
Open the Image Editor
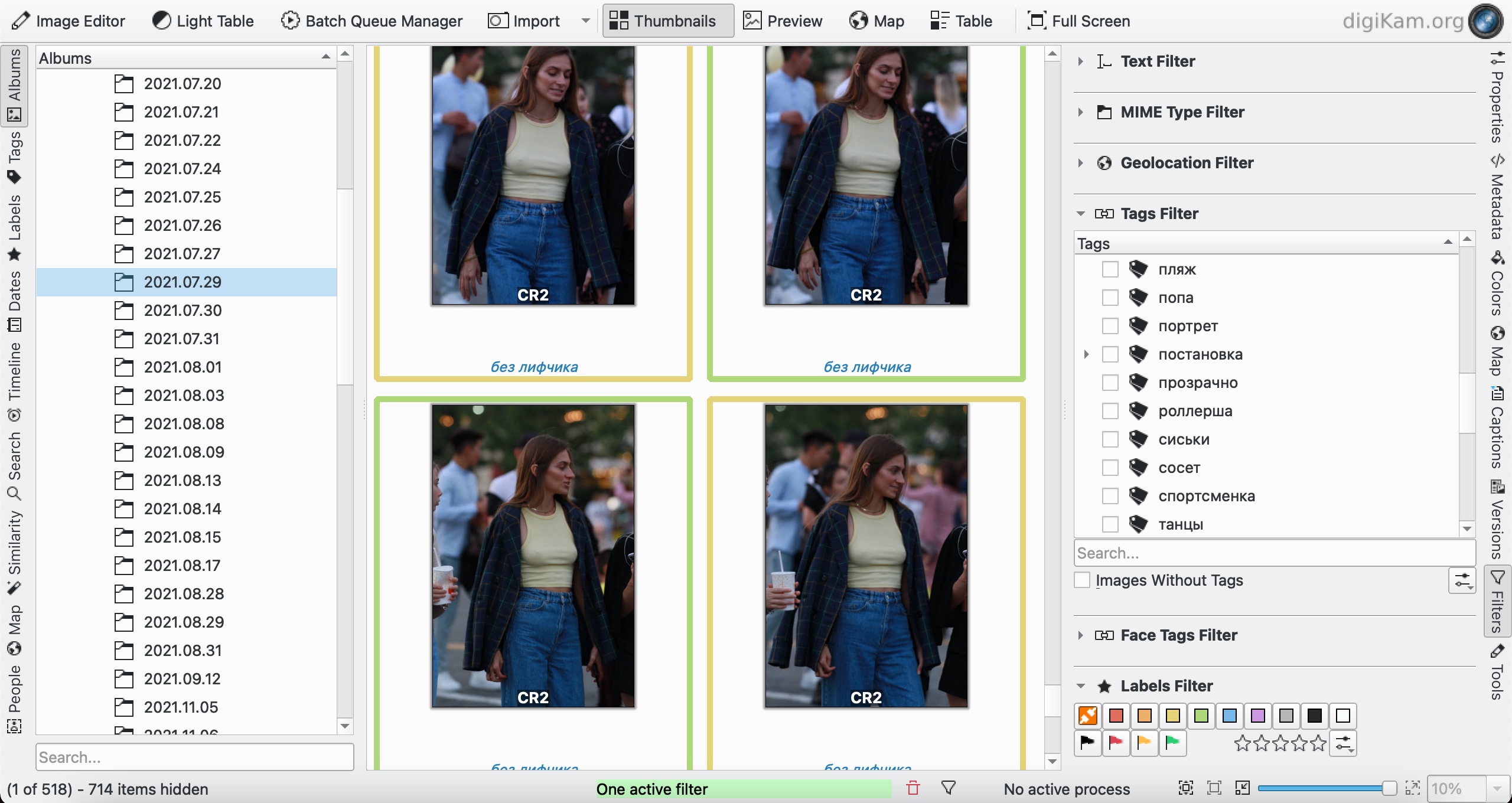[69, 21]
